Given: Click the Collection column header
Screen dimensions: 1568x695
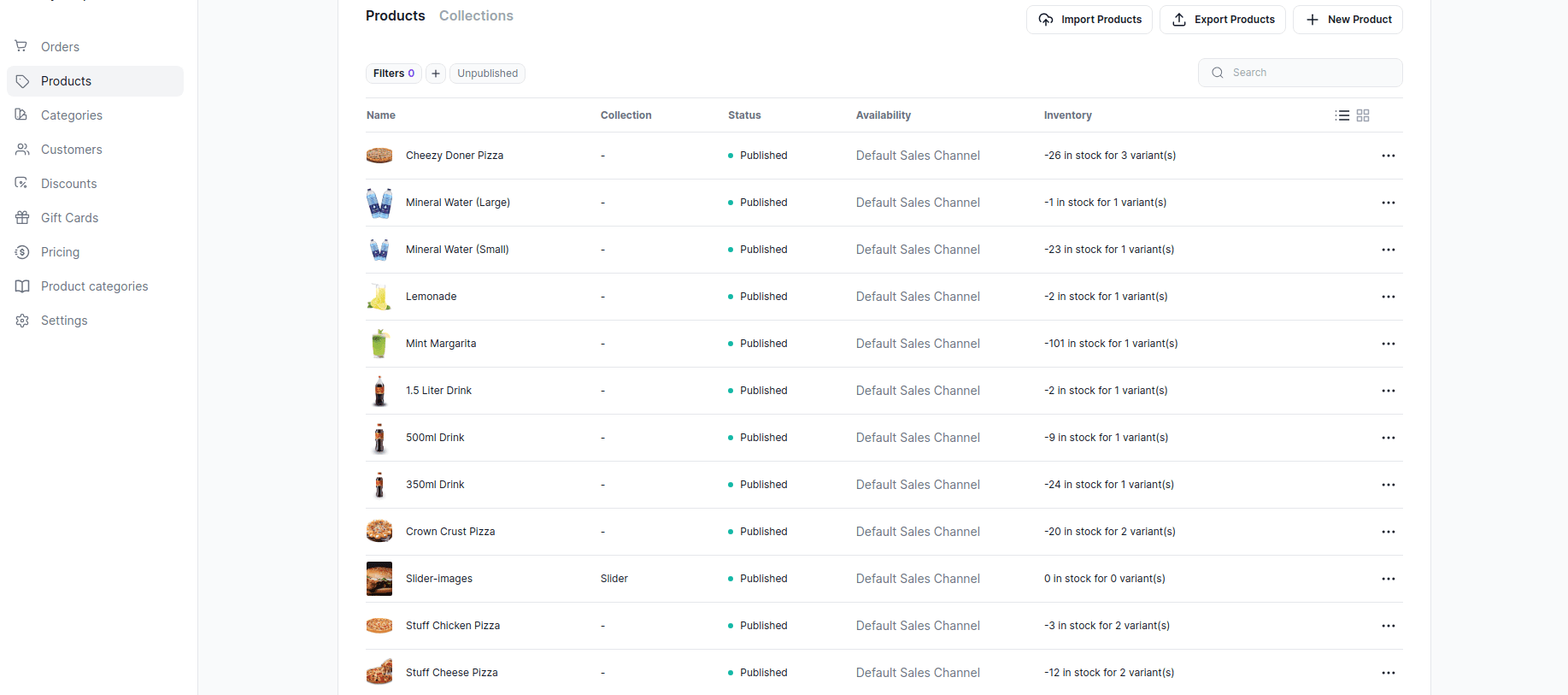Looking at the screenshot, I should coord(626,115).
